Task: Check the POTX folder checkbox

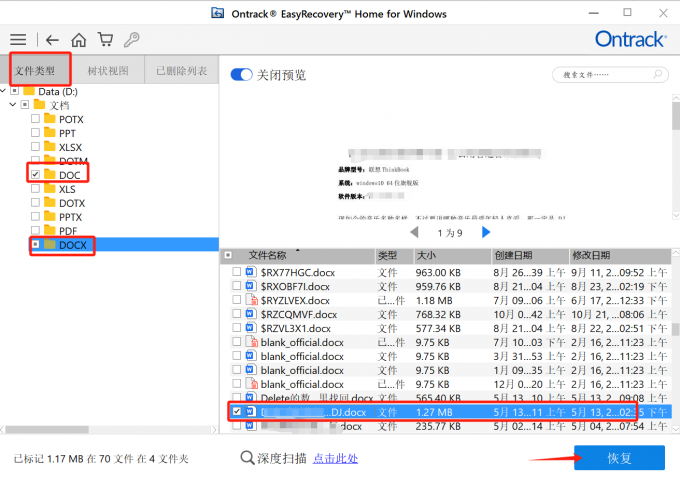Action: (x=36, y=118)
